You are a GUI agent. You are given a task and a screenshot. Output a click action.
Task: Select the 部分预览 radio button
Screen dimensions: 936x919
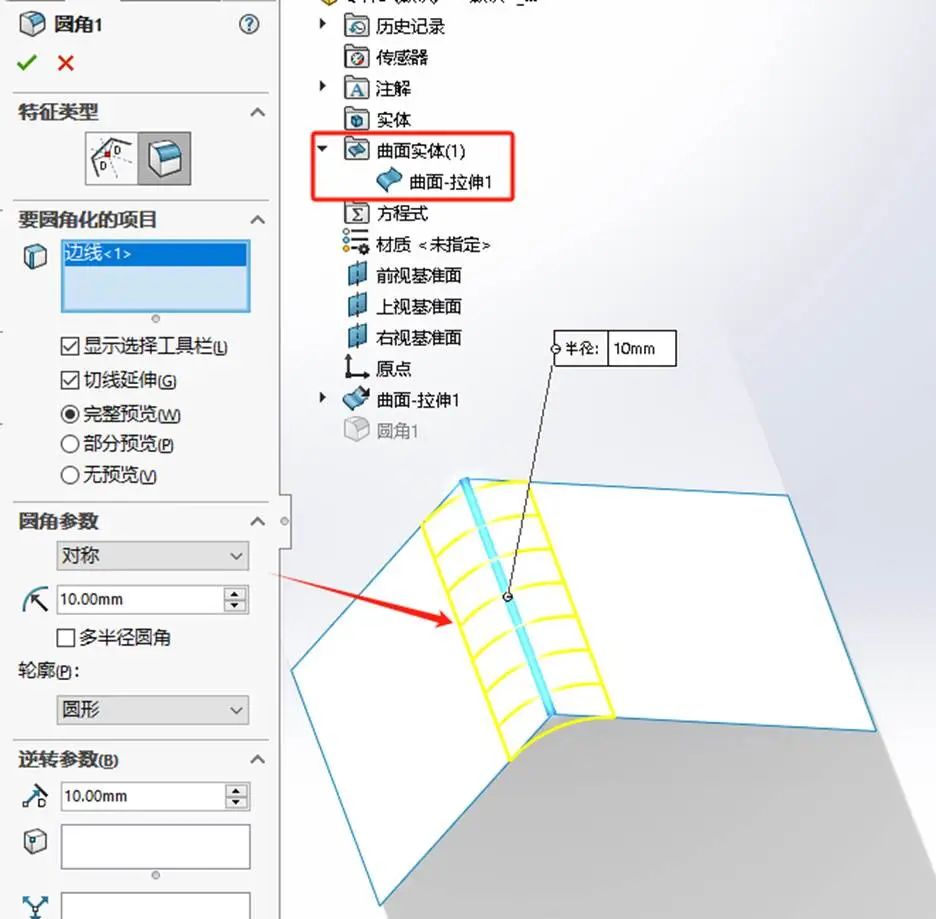(70, 444)
